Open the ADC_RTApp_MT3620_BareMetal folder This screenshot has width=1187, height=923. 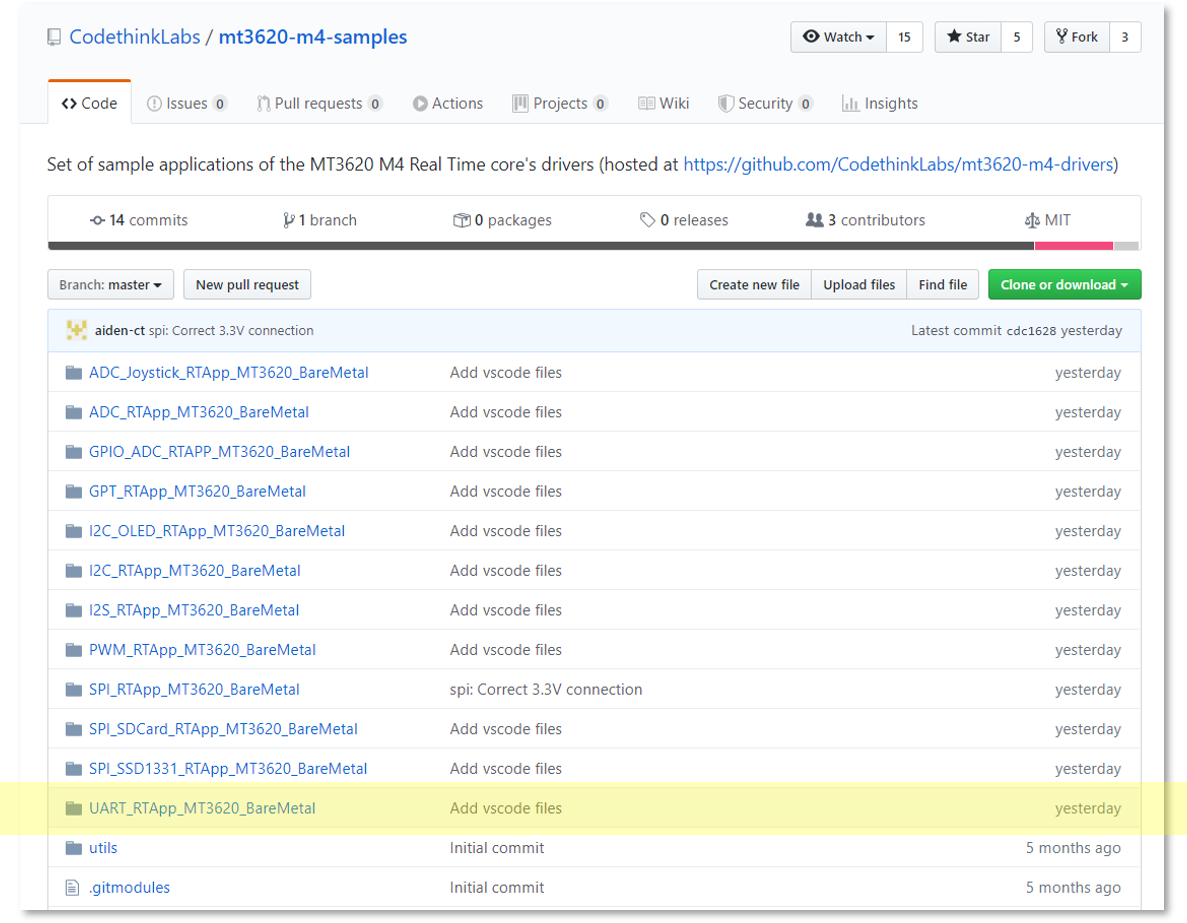199,412
